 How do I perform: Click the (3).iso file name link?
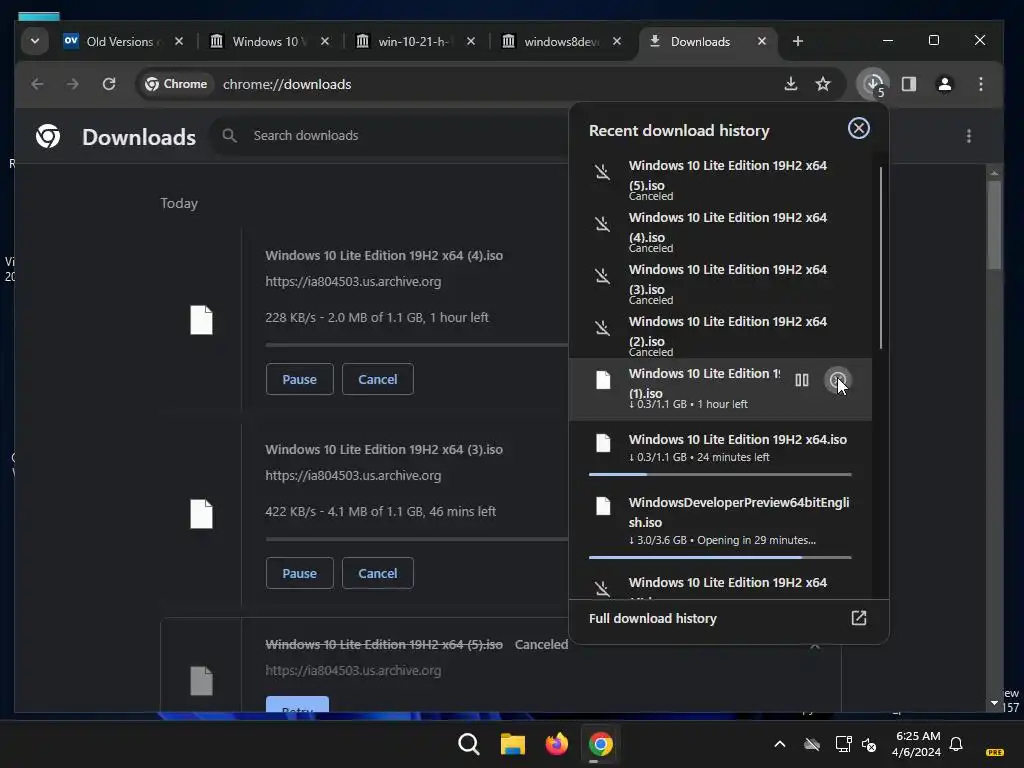384,449
